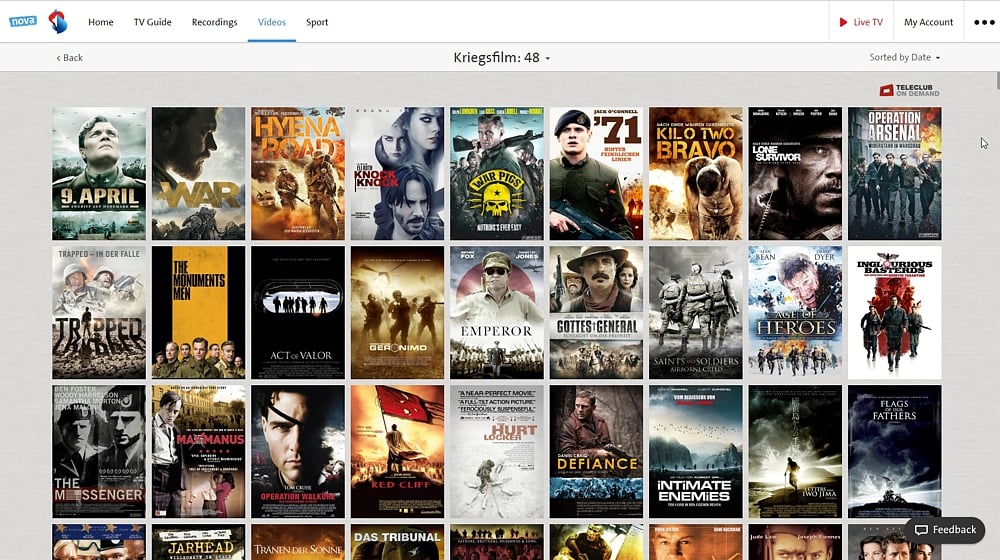This screenshot has height=560, width=1000.
Task: Select the Hyena Road poster
Action: [298, 173]
